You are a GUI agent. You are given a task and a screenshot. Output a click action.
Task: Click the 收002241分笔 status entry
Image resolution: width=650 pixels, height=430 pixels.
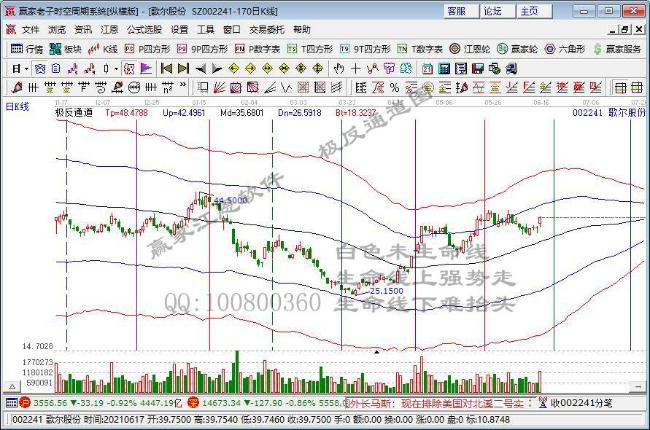[x=575, y=403]
